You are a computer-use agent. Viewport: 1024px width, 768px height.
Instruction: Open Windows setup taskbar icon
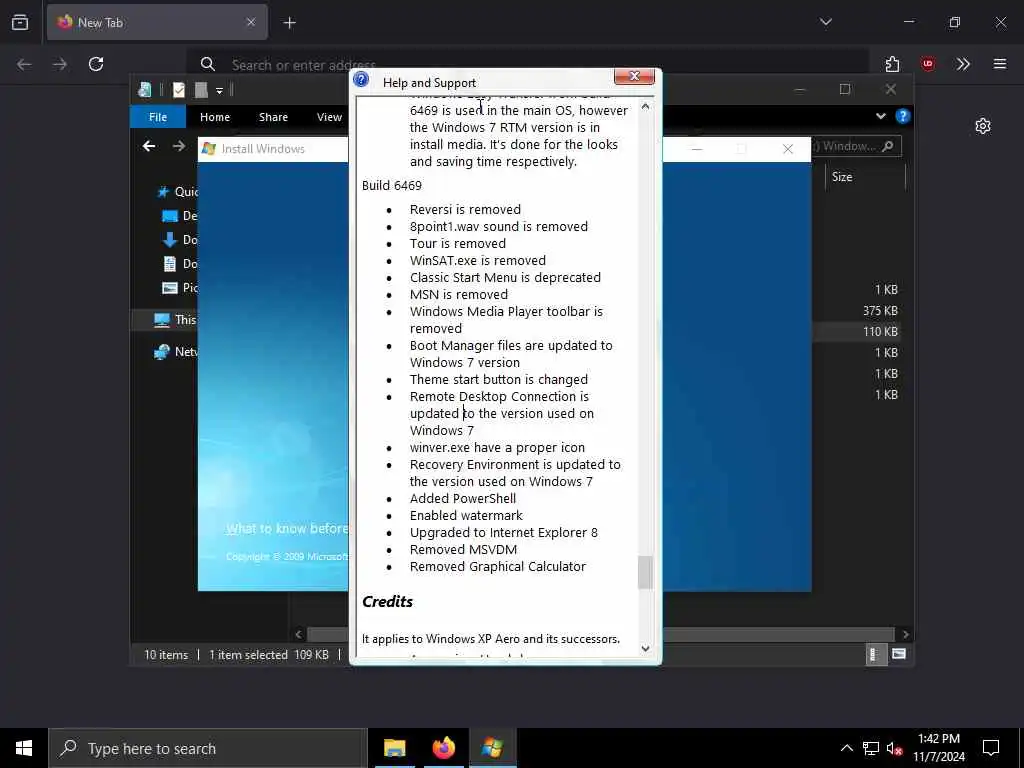click(492, 748)
